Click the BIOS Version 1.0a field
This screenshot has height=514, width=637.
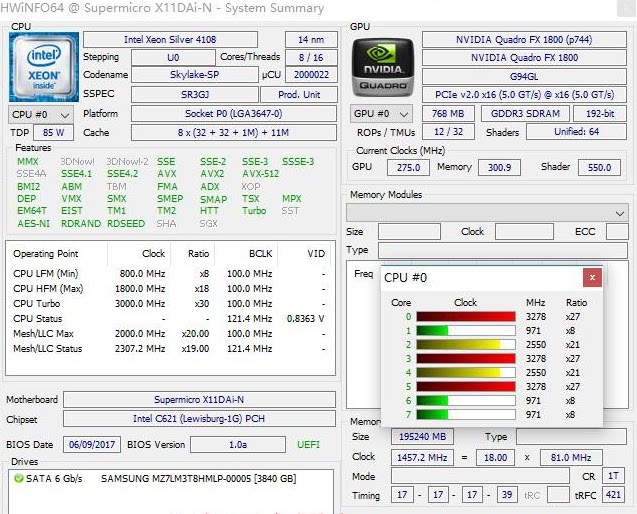point(238,445)
